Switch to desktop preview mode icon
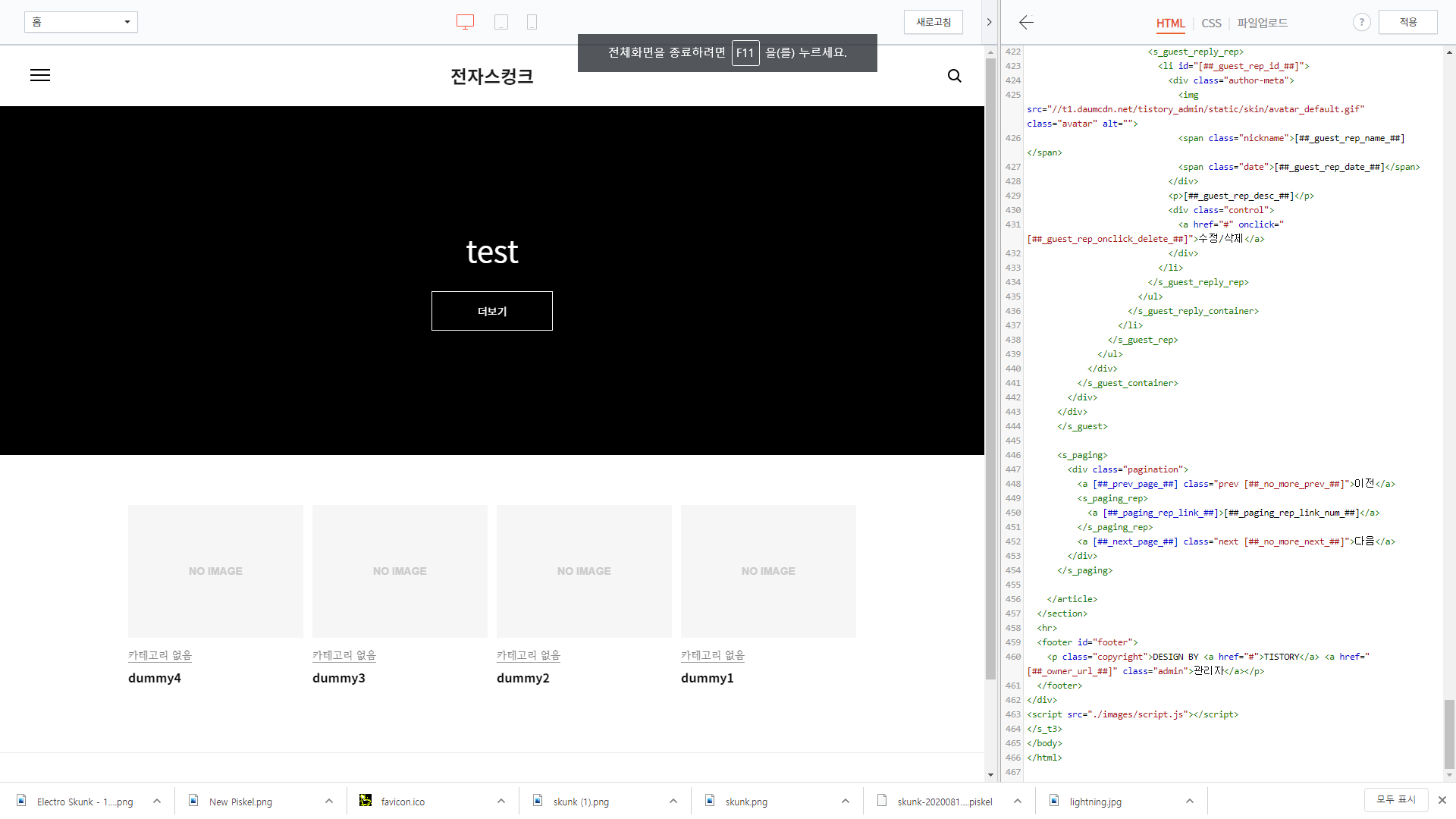The height and width of the screenshot is (819, 1456). pos(465,22)
